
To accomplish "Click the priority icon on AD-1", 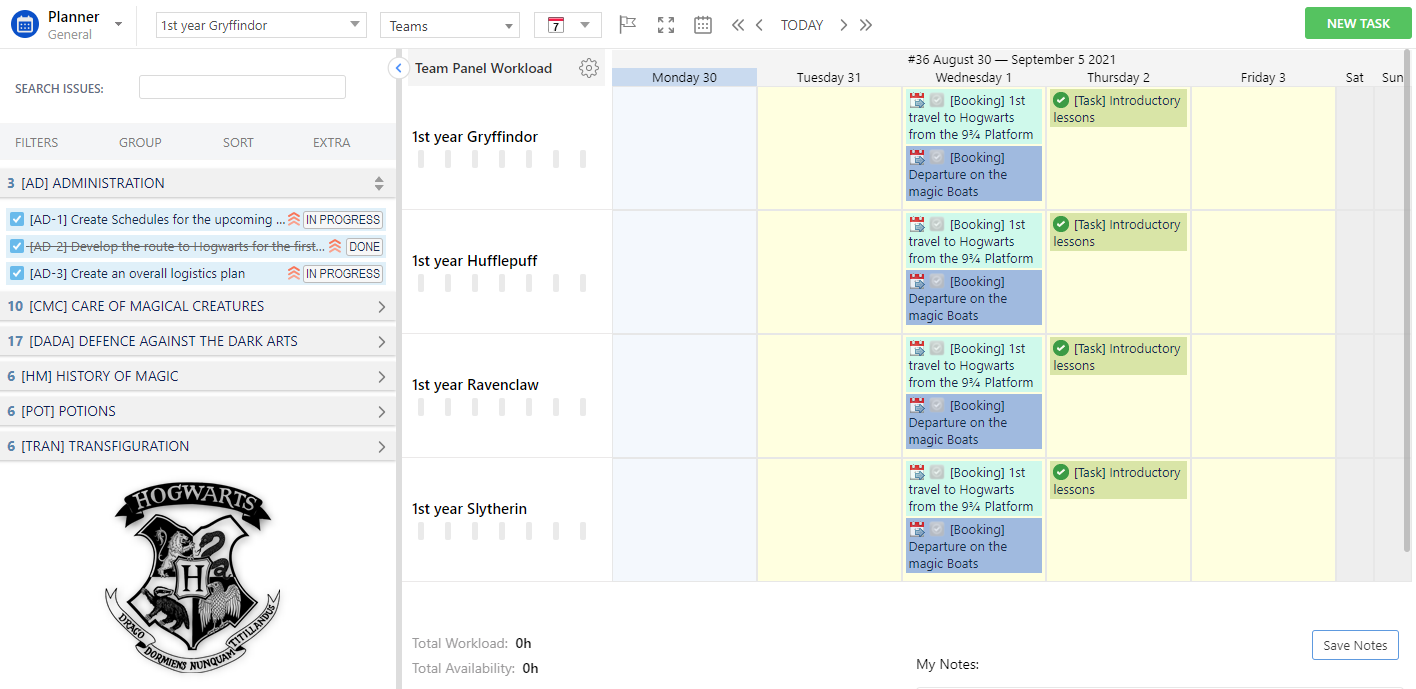I will (294, 219).
